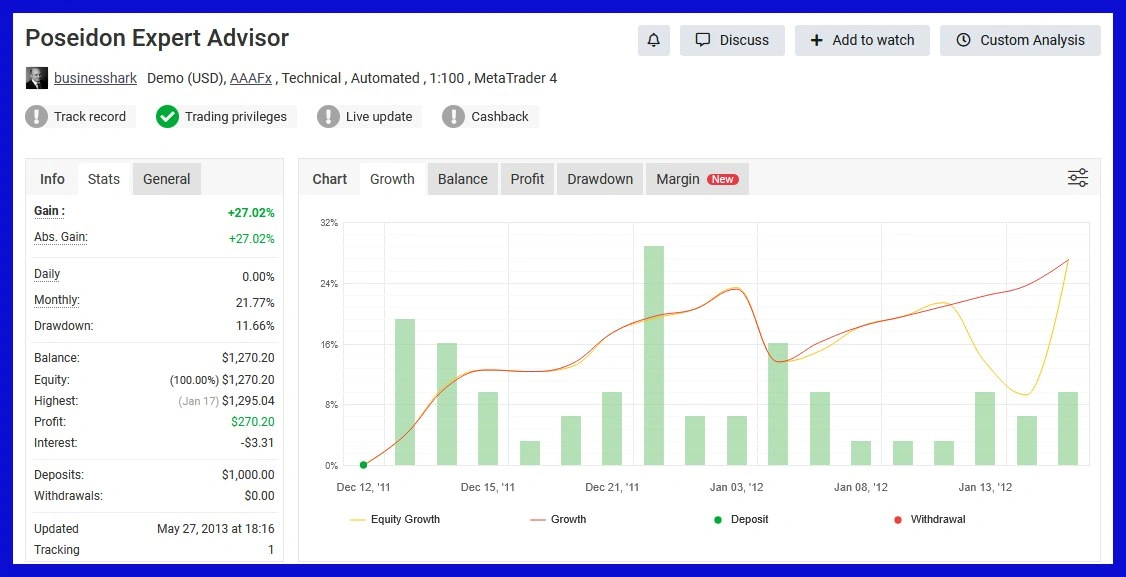Screen dimensions: 1126x577
Task: Switch to the Stats tab
Action: tap(104, 179)
